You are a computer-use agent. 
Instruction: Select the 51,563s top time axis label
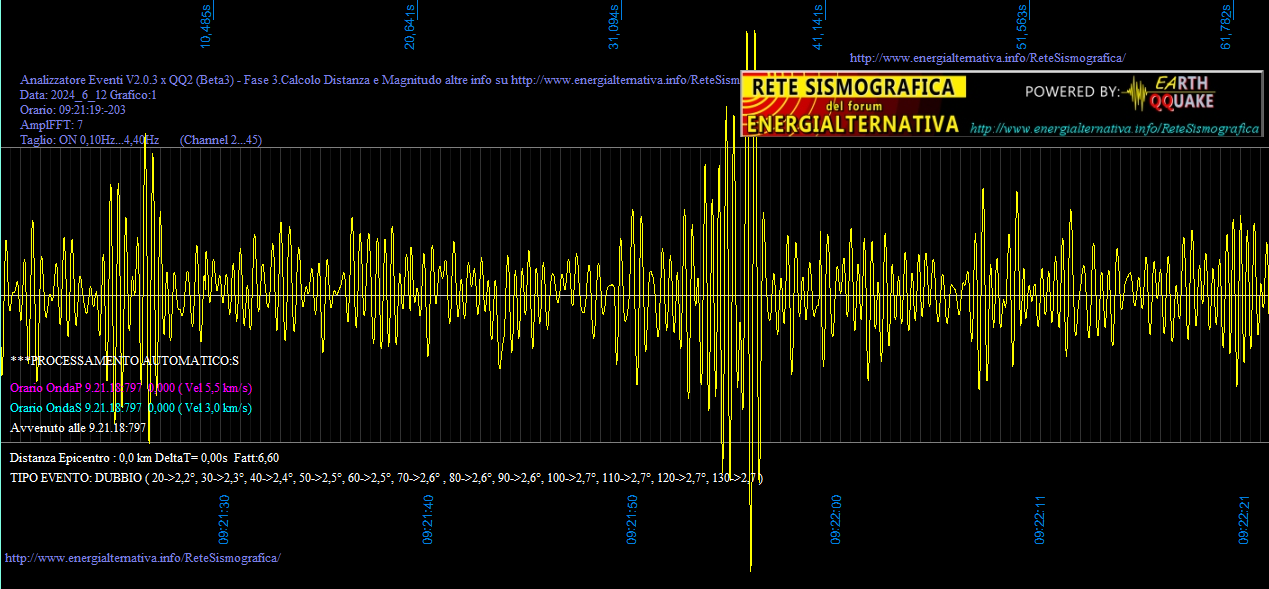tap(1022, 27)
